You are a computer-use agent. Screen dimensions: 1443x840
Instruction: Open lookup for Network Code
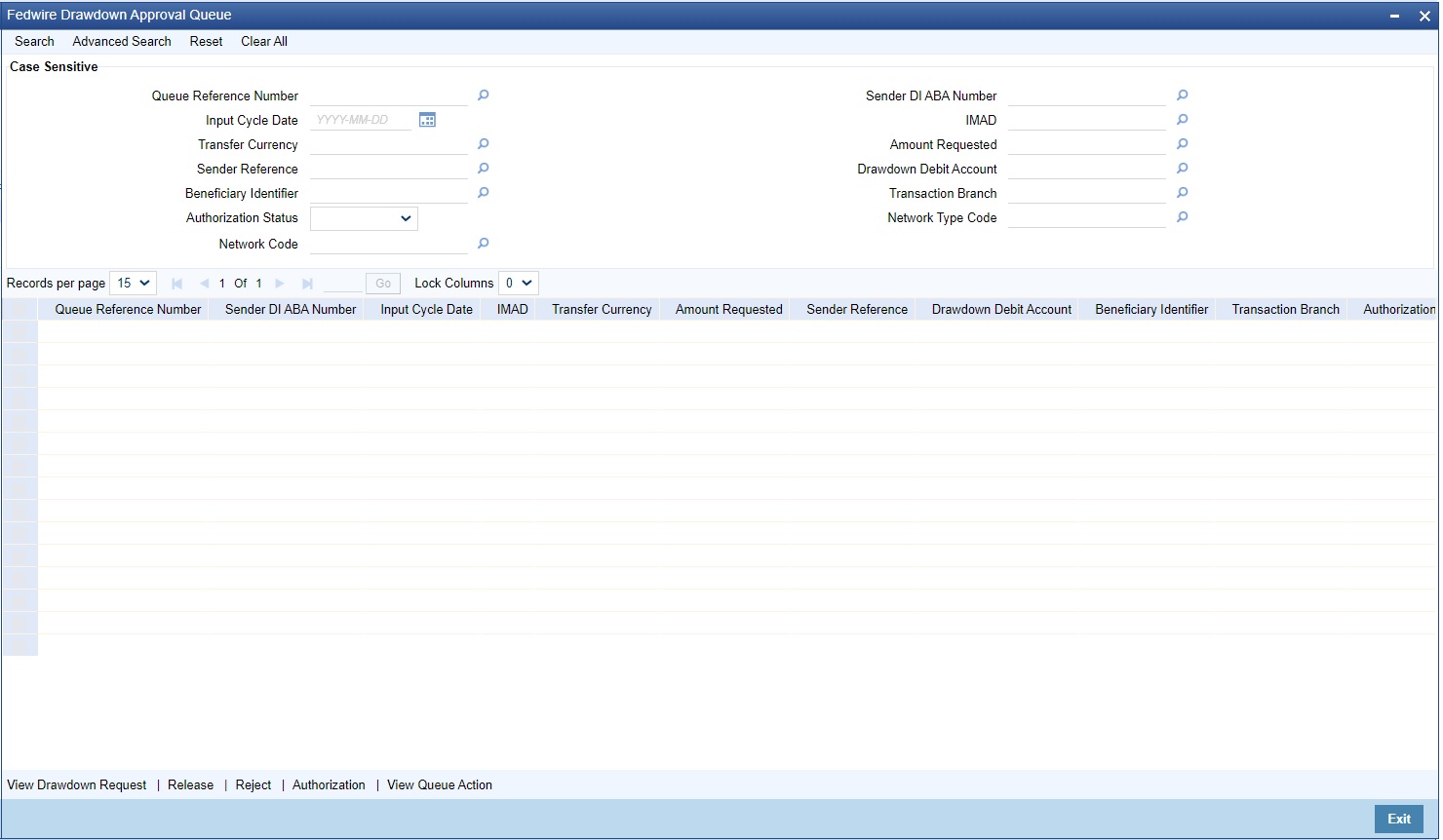pos(483,244)
